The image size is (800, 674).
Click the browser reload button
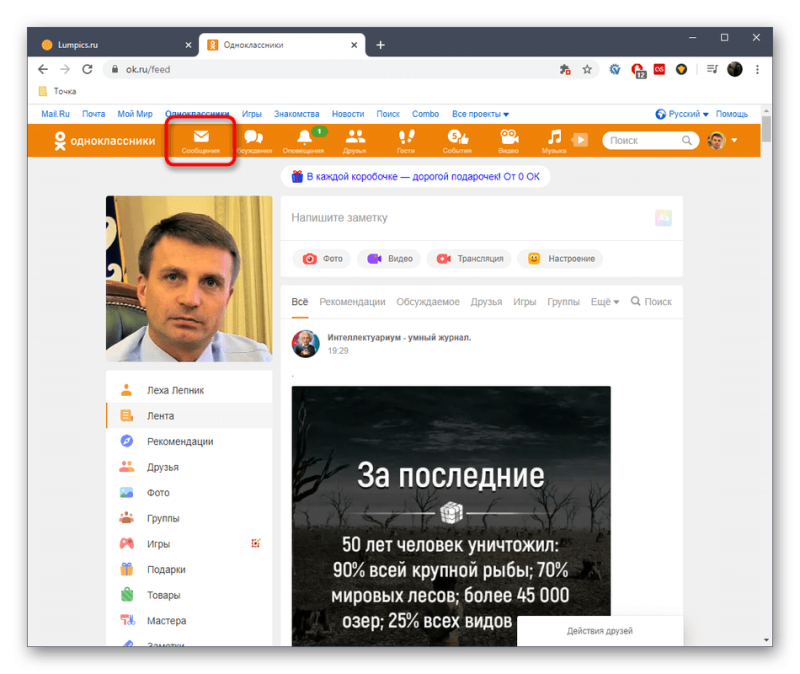click(87, 69)
